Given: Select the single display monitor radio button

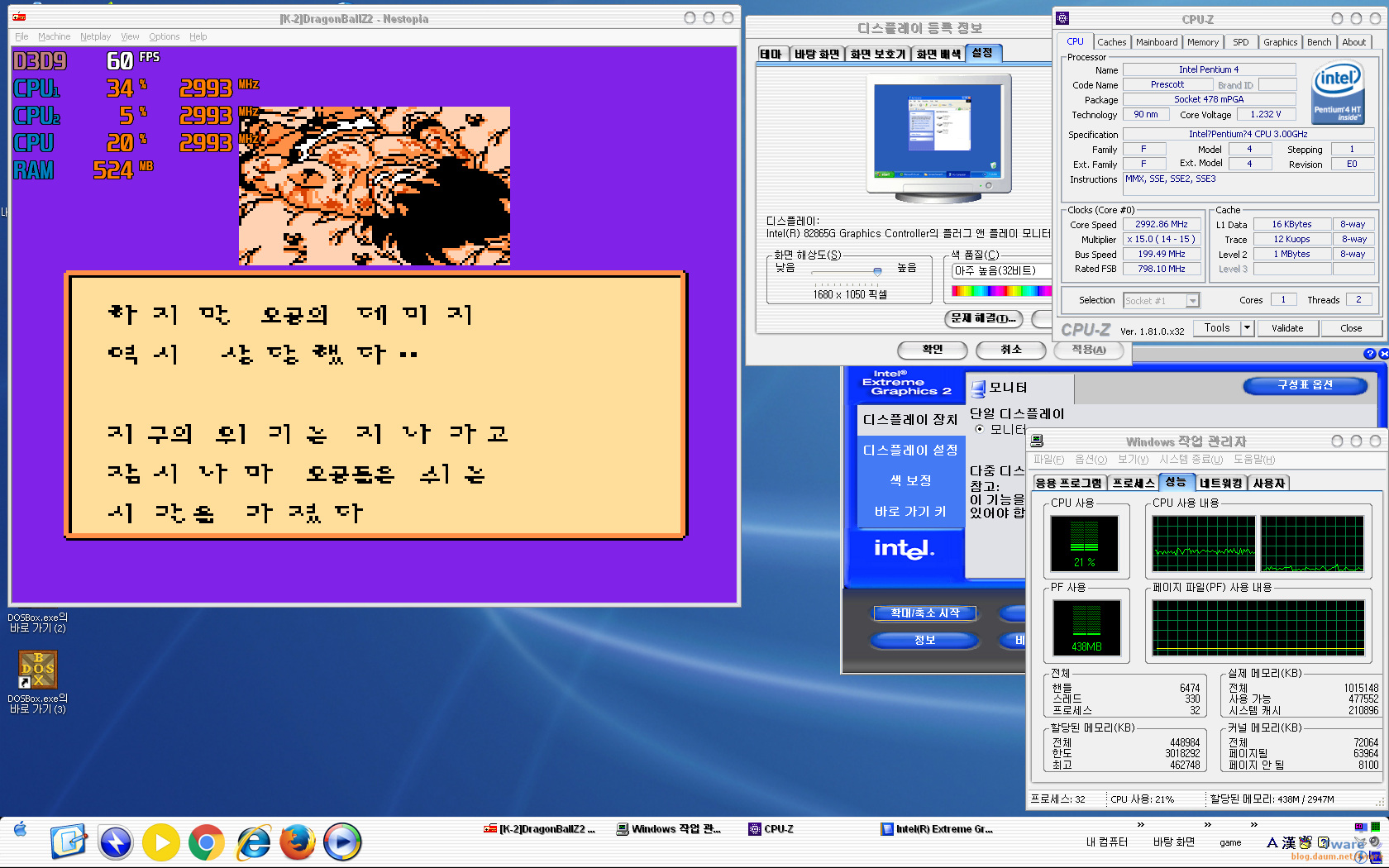Looking at the screenshot, I should (980, 429).
